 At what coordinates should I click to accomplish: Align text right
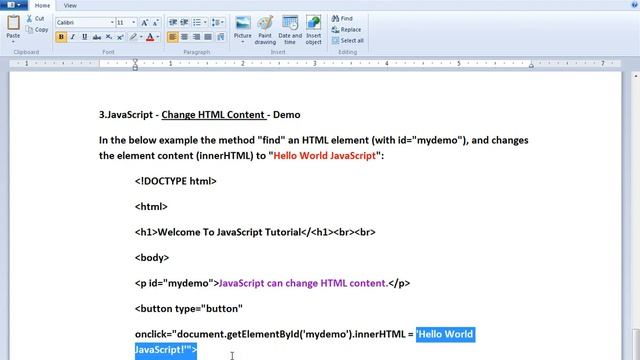[196, 37]
